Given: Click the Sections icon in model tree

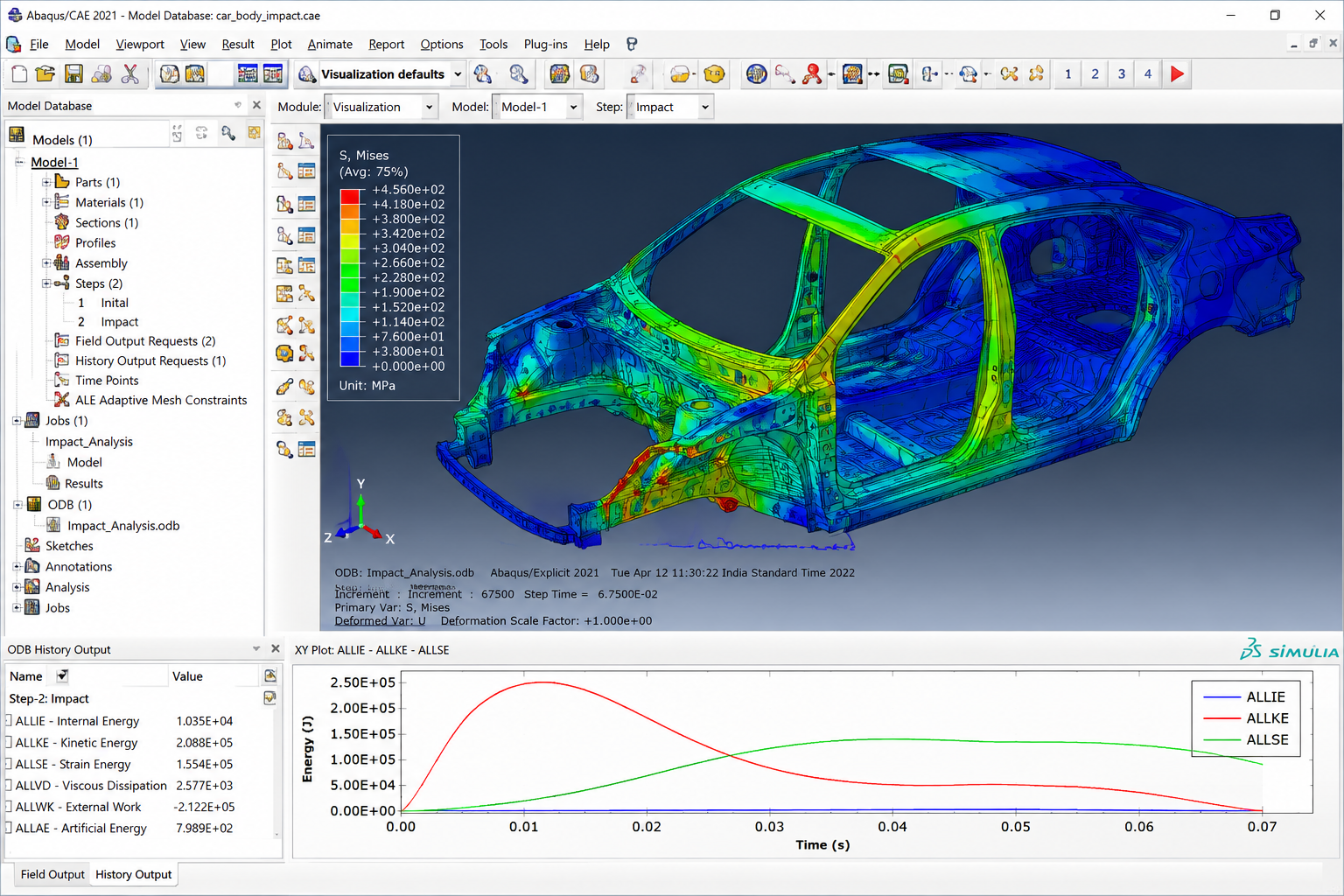Looking at the screenshot, I should pos(62,222).
